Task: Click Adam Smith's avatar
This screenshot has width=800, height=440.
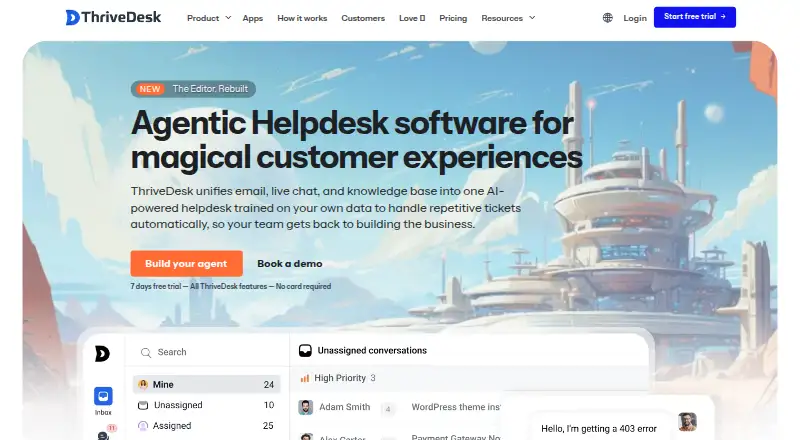Action: pos(306,407)
